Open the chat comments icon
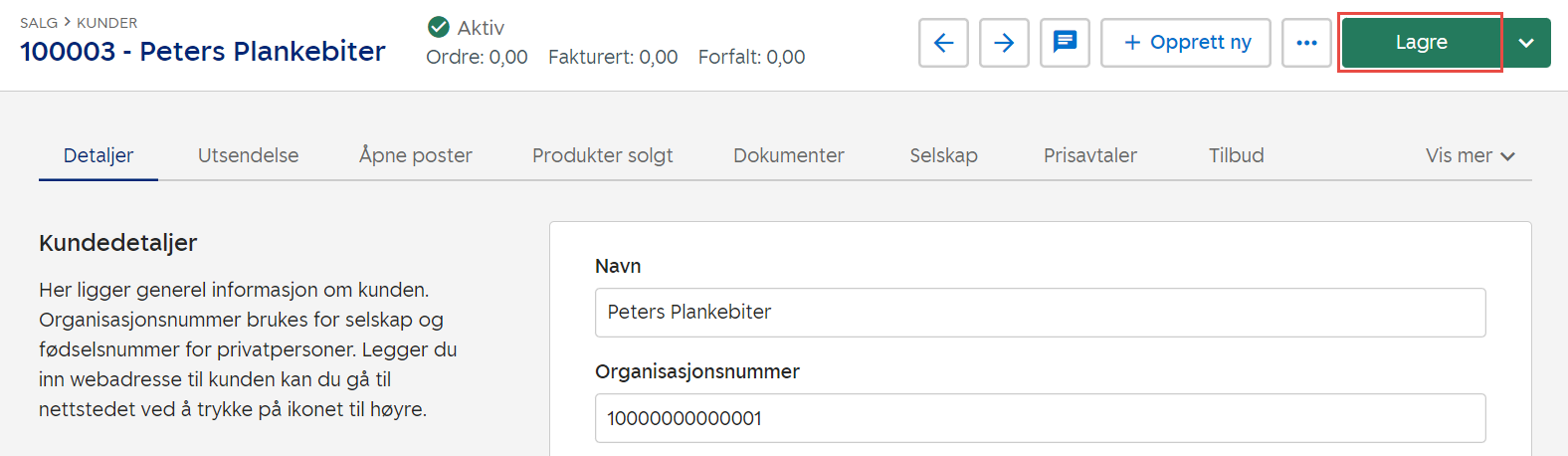 tap(1065, 43)
